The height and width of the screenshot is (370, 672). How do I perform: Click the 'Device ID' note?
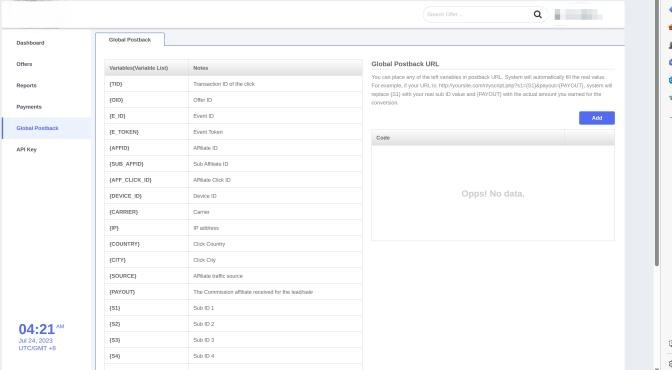pos(205,196)
